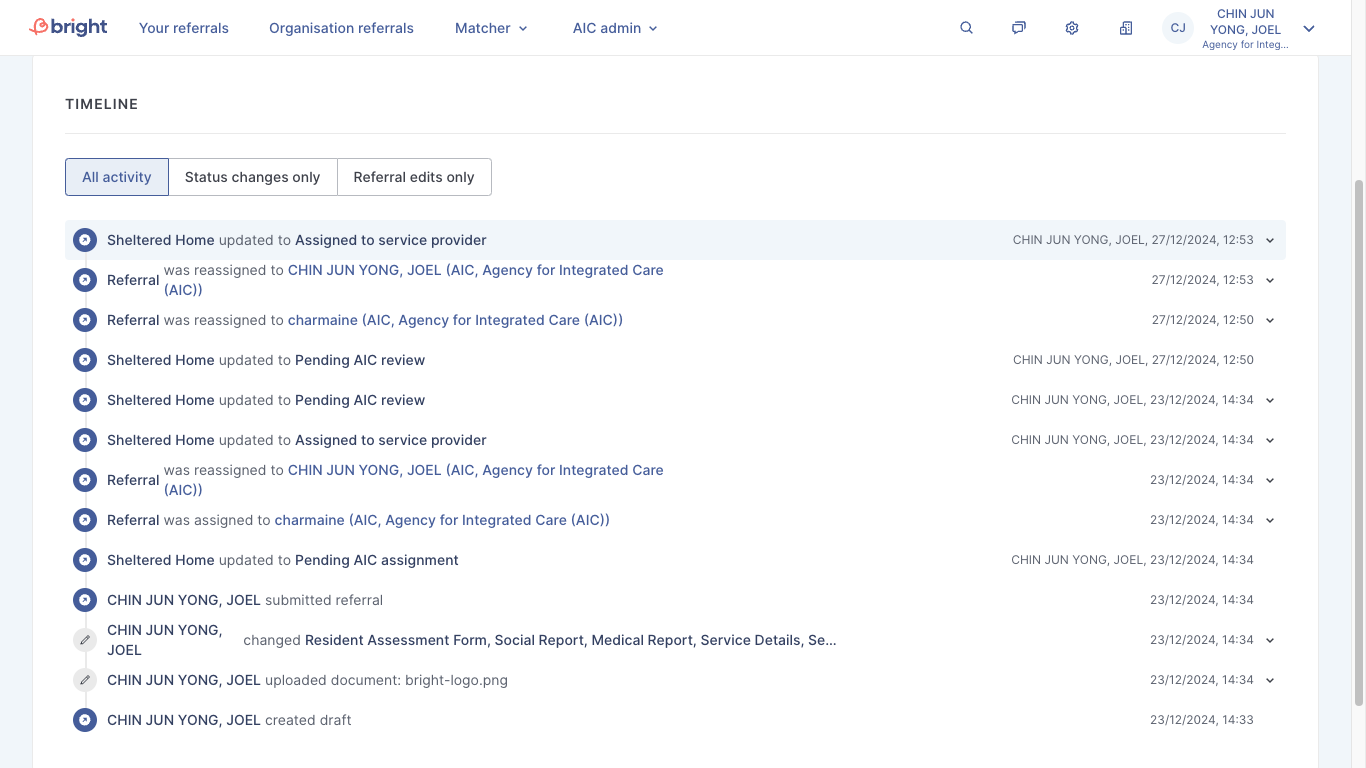This screenshot has width=1366, height=768.
Task: Click pencil icon beside uploaded document entry
Action: tap(85, 680)
